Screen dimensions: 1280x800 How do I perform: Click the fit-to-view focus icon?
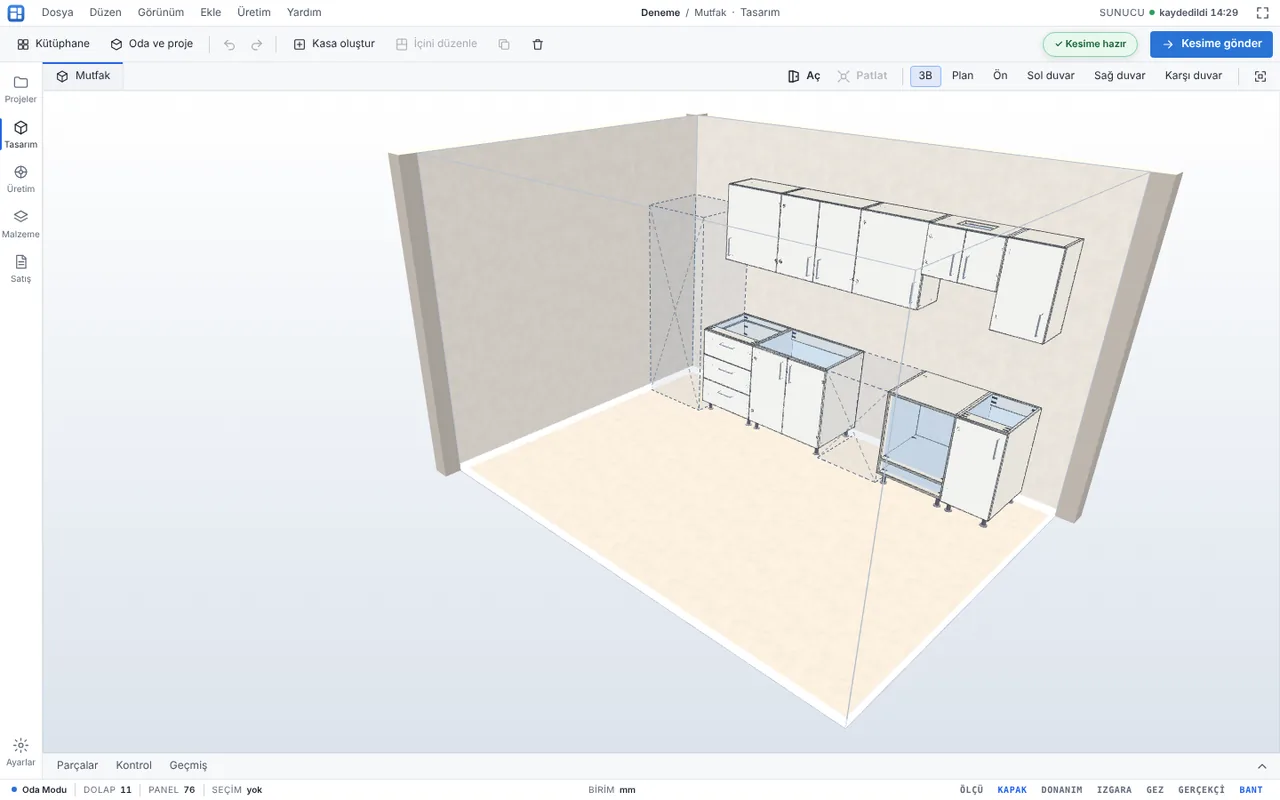click(1260, 76)
